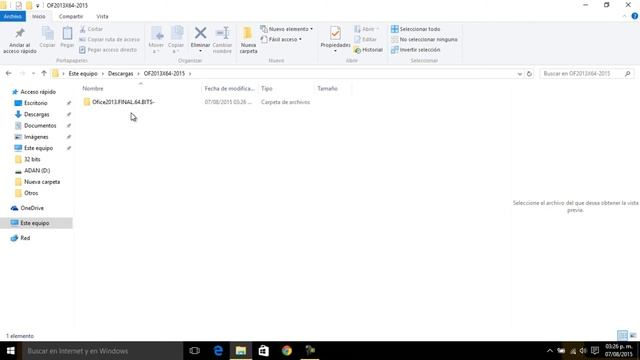
Task: Click Pegar acceso directo
Action: pos(108,50)
